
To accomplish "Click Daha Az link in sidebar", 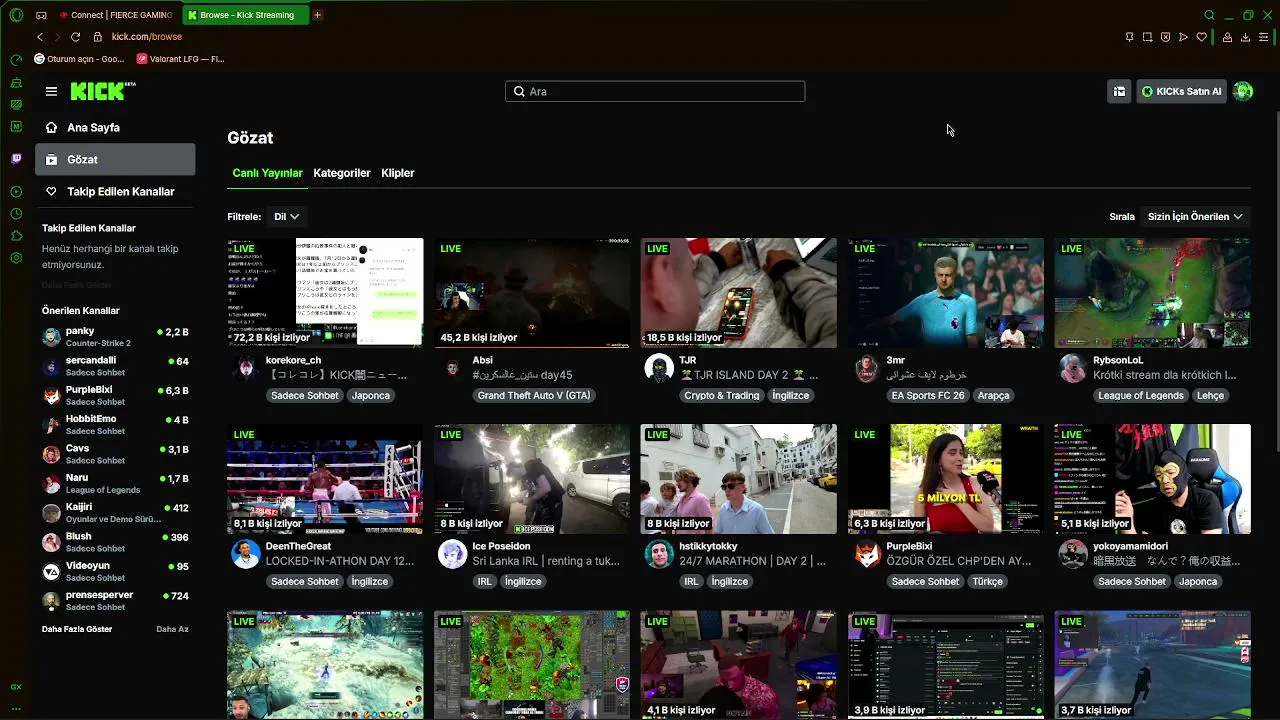I will (x=172, y=629).
